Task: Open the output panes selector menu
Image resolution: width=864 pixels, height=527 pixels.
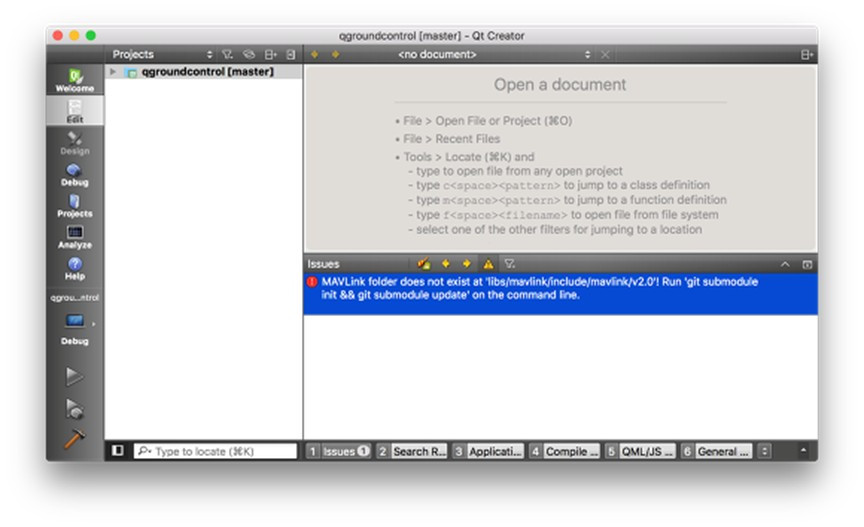Action: point(764,451)
